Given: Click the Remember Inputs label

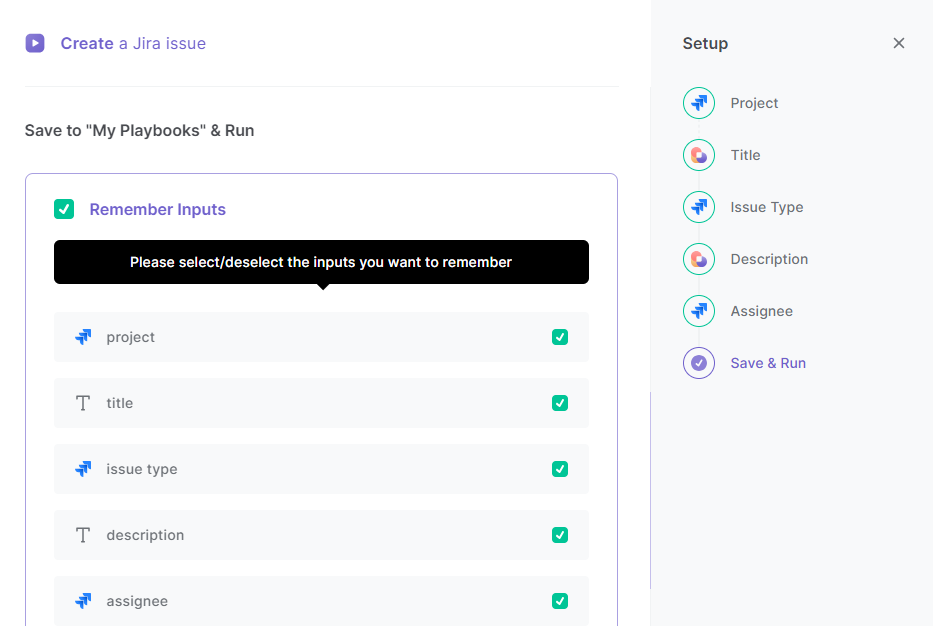Looking at the screenshot, I should [158, 209].
